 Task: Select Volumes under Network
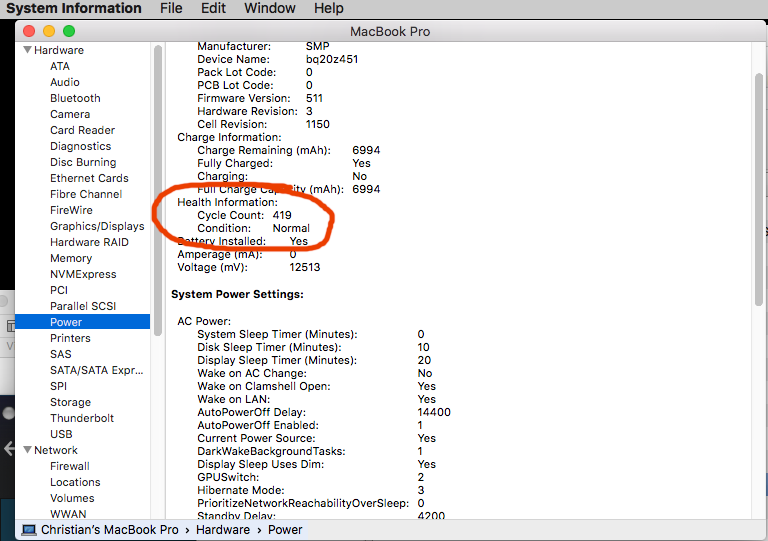(72, 498)
